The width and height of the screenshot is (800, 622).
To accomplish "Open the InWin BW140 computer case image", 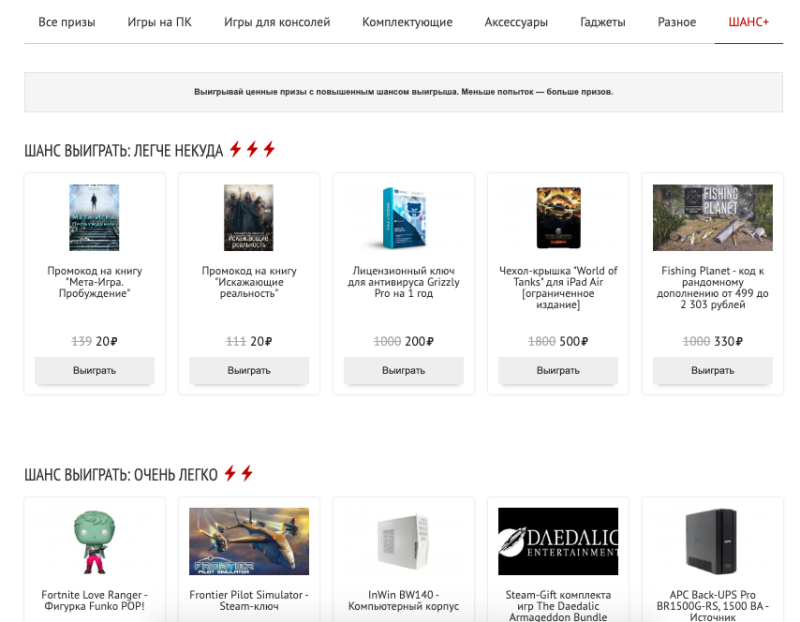I will click(x=404, y=541).
